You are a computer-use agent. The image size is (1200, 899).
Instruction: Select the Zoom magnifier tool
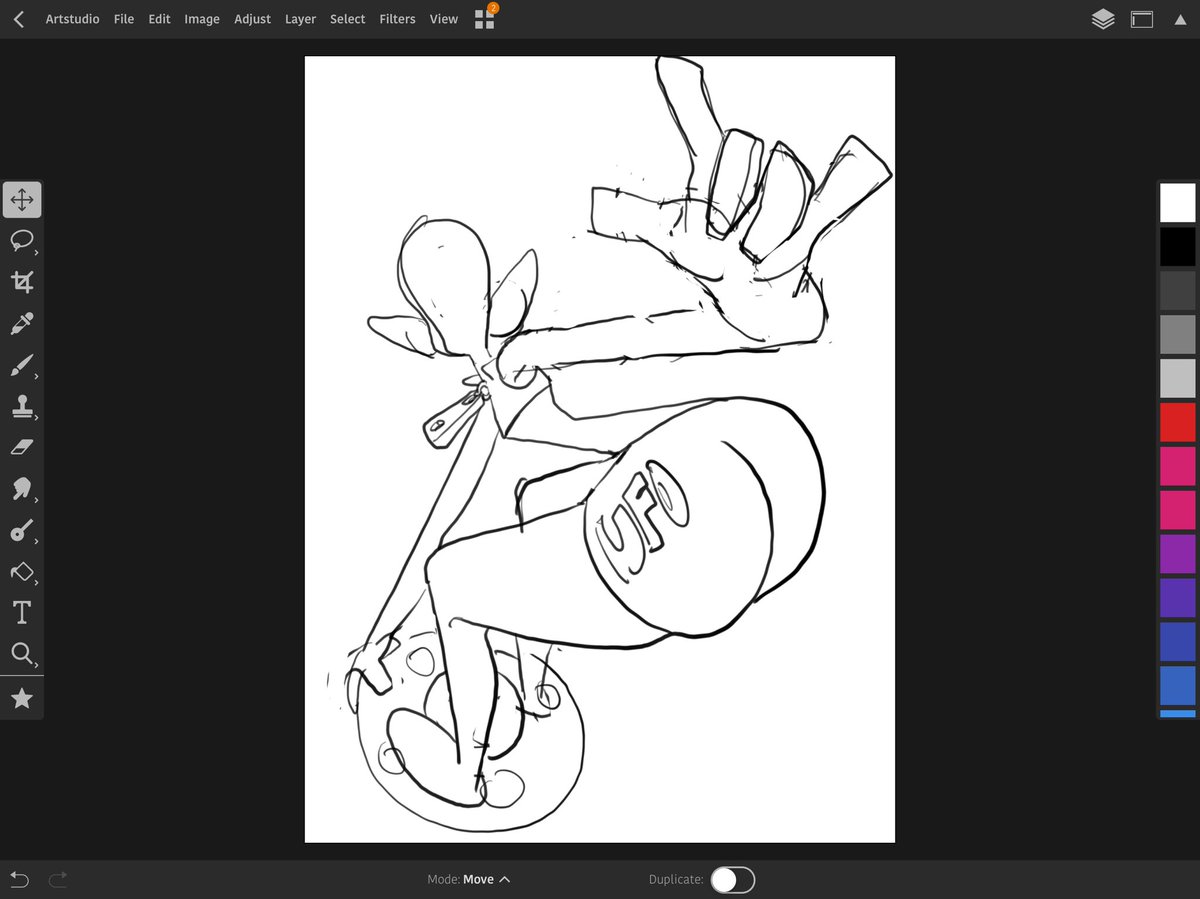click(22, 654)
